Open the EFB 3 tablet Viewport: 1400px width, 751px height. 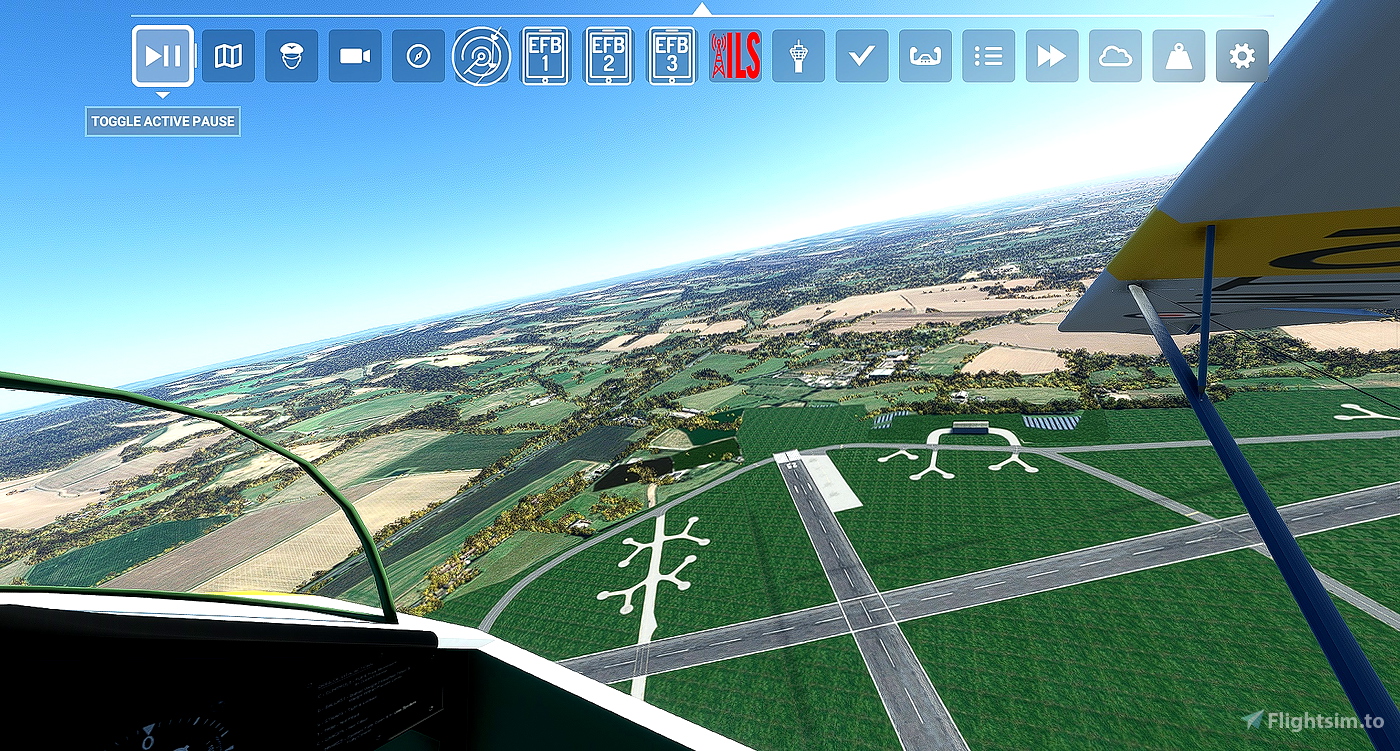coord(671,56)
